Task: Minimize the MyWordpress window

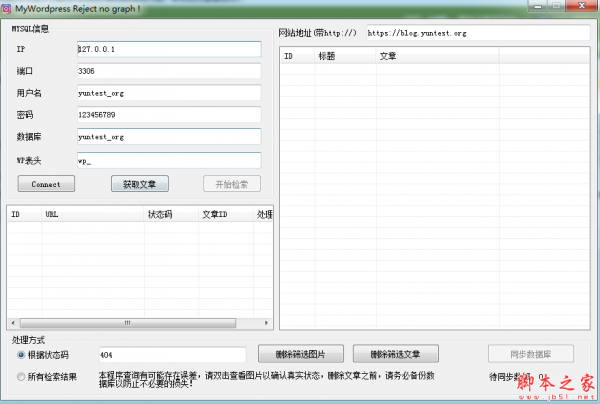Action: click(538, 6)
